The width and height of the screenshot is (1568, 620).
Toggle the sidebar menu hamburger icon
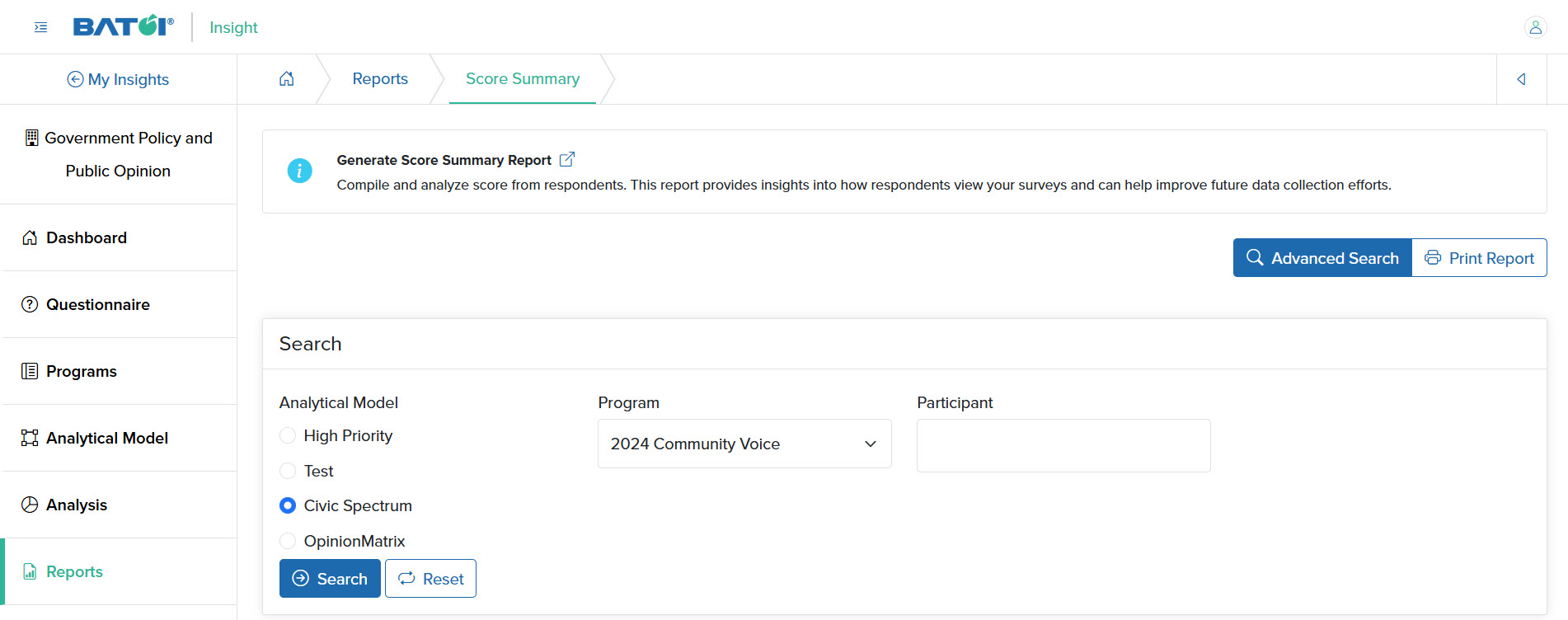(x=40, y=27)
